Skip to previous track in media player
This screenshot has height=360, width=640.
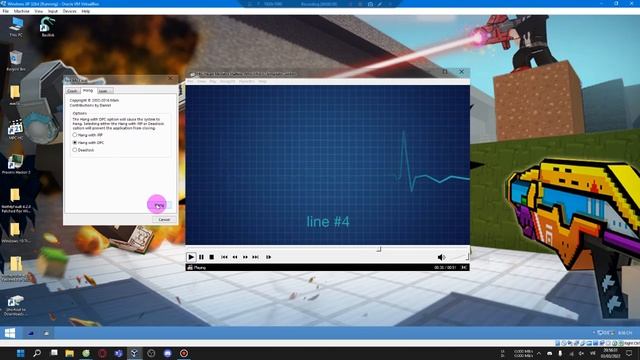[224, 257]
